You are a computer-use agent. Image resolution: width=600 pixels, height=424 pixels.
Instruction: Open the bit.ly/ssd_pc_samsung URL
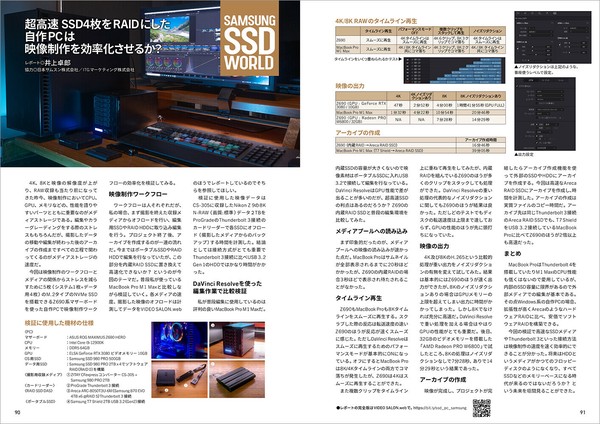pos(439,408)
